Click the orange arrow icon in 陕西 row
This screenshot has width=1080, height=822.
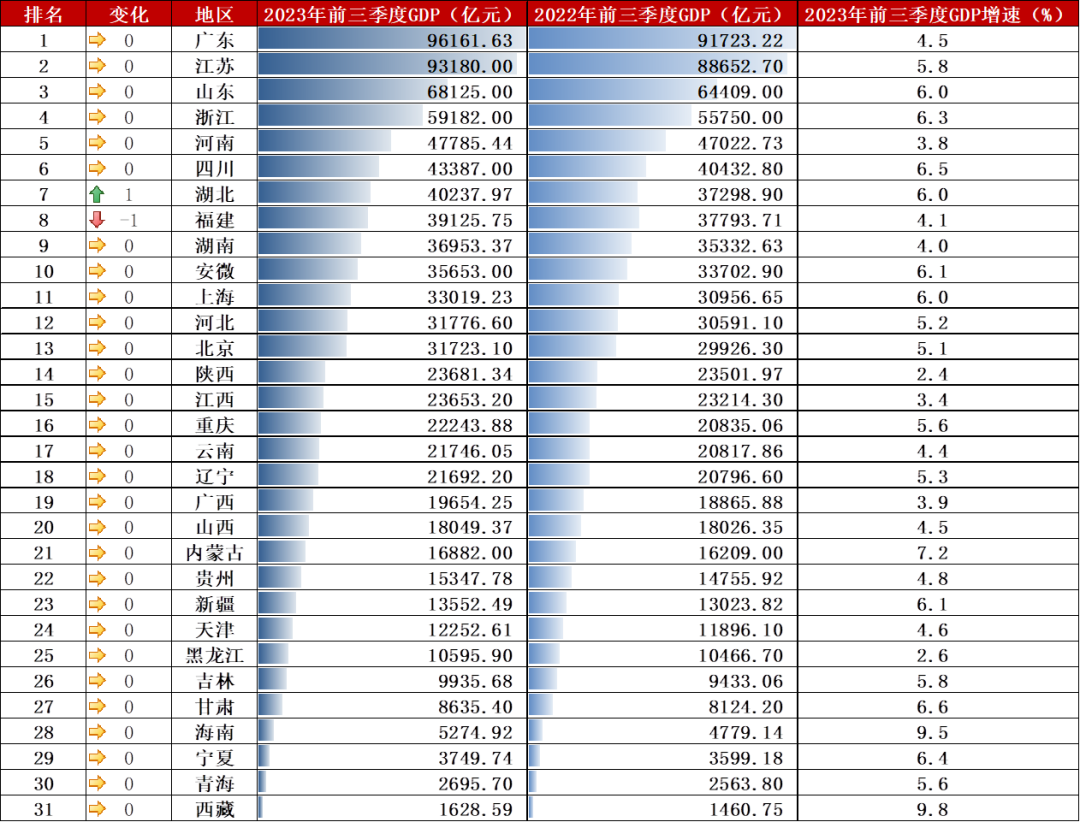97,373
